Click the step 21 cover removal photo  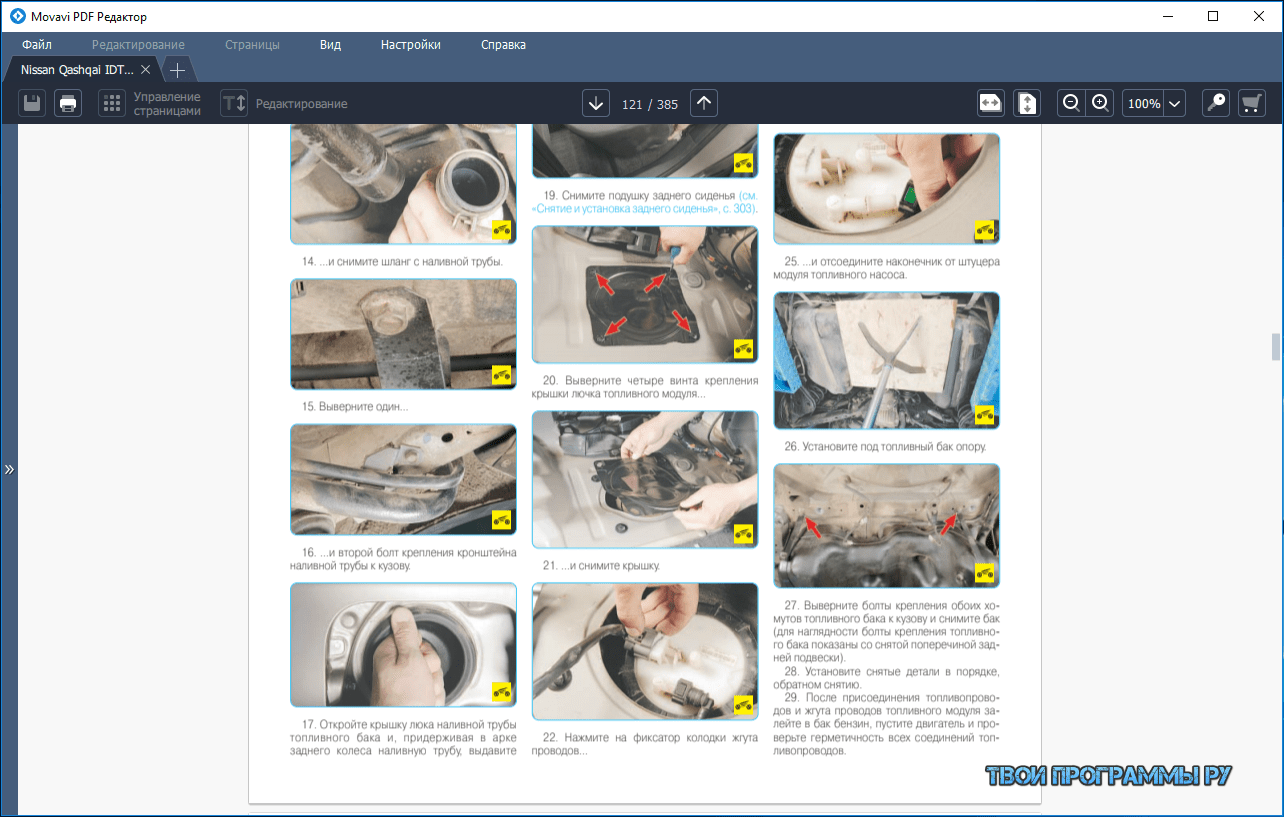(x=645, y=479)
